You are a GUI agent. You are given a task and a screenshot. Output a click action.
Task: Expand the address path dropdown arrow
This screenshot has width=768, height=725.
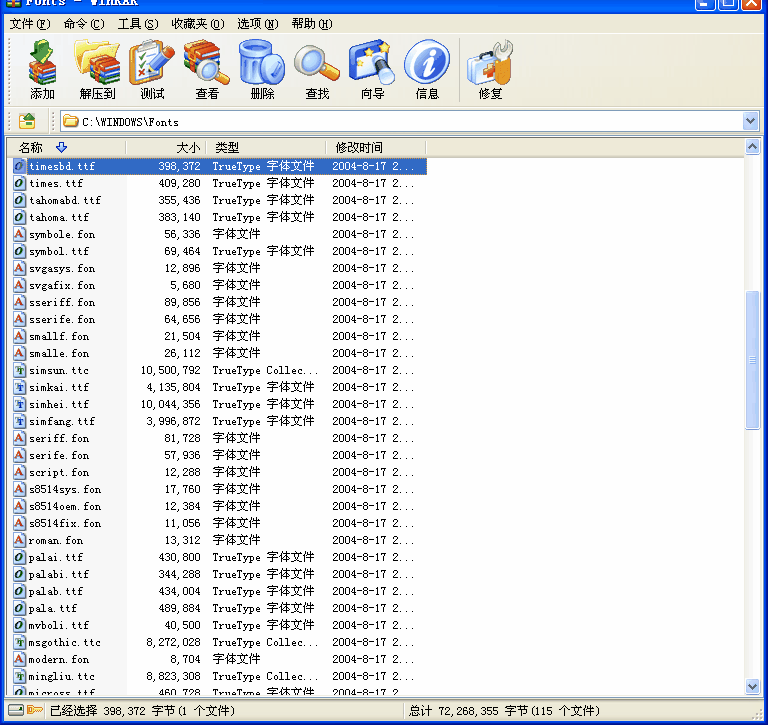(750, 121)
